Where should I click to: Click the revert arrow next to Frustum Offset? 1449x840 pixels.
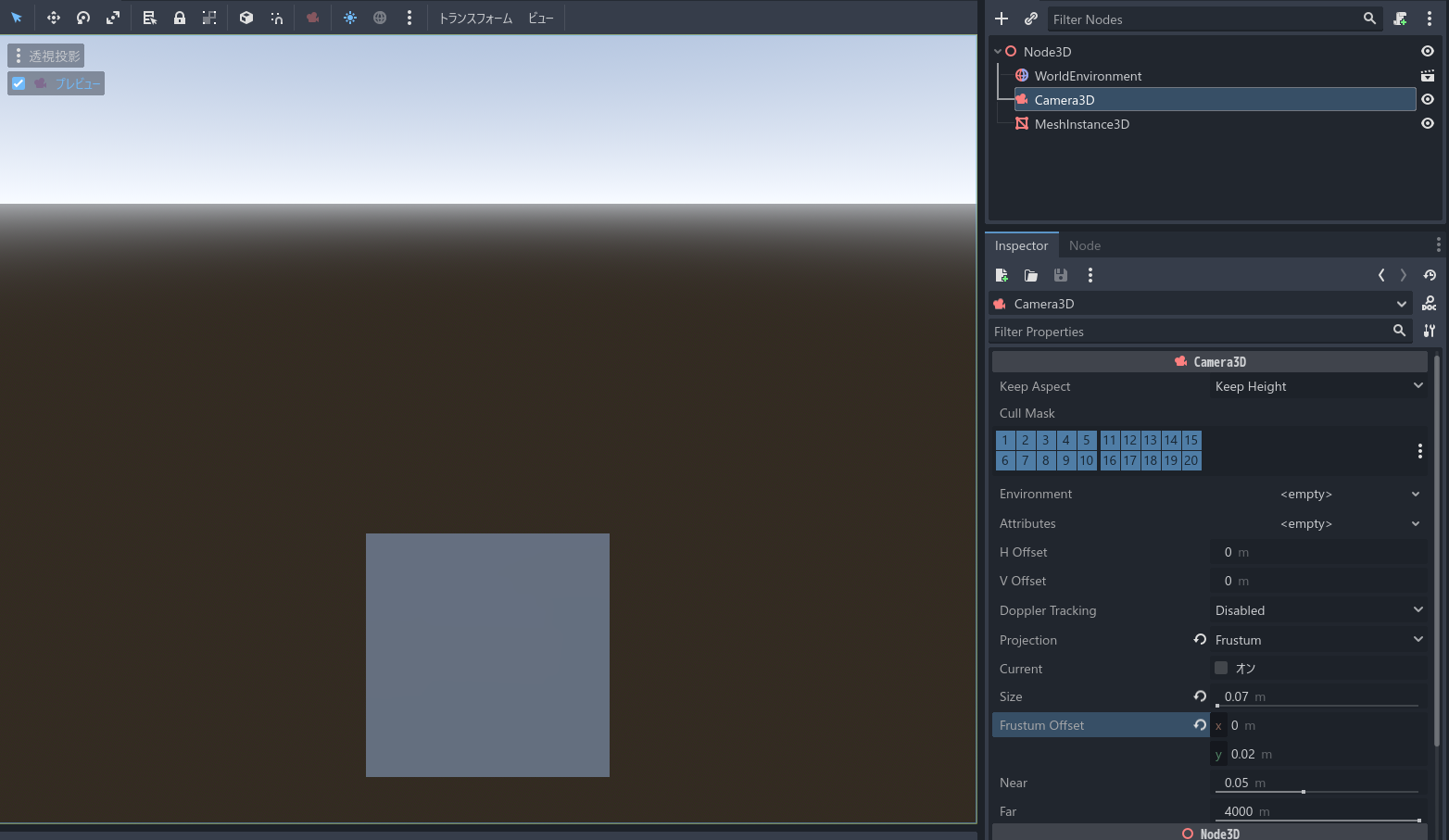point(1200,725)
